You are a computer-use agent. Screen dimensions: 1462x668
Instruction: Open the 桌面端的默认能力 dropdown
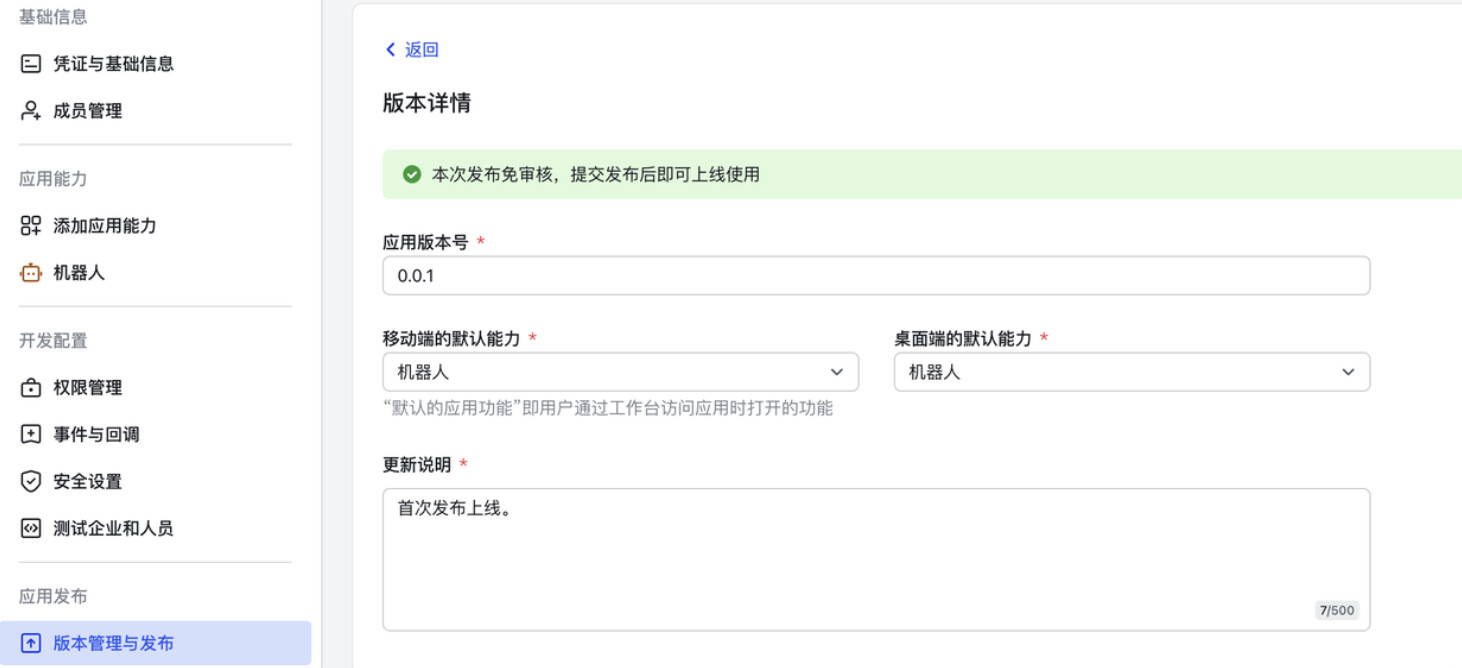pos(1131,372)
